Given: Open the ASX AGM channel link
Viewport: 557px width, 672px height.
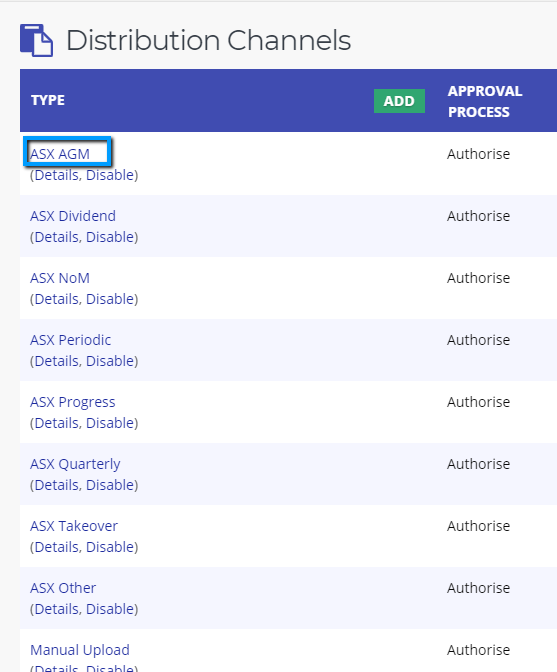Looking at the screenshot, I should tap(60, 154).
